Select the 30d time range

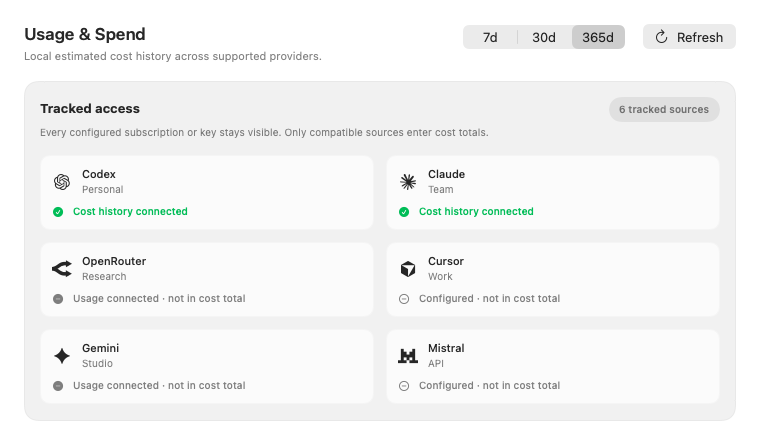[544, 37]
